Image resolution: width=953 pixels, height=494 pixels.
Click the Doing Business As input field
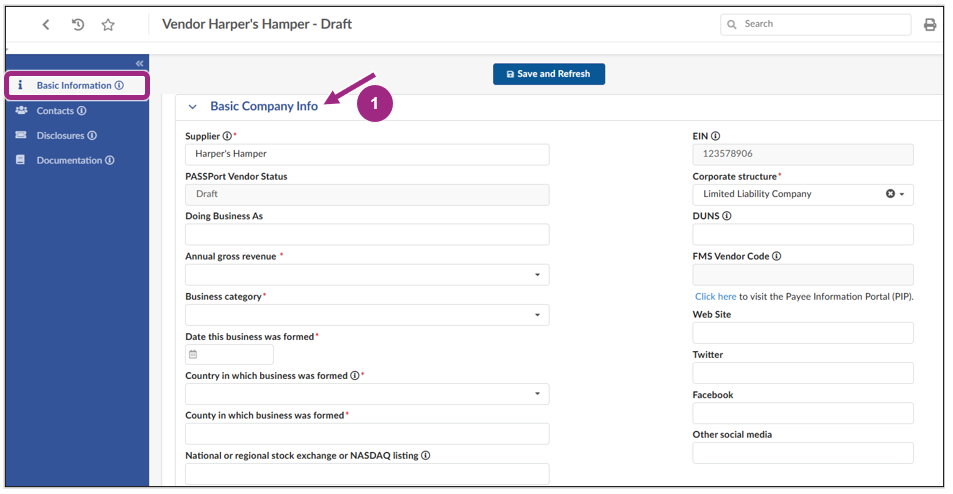coord(367,234)
